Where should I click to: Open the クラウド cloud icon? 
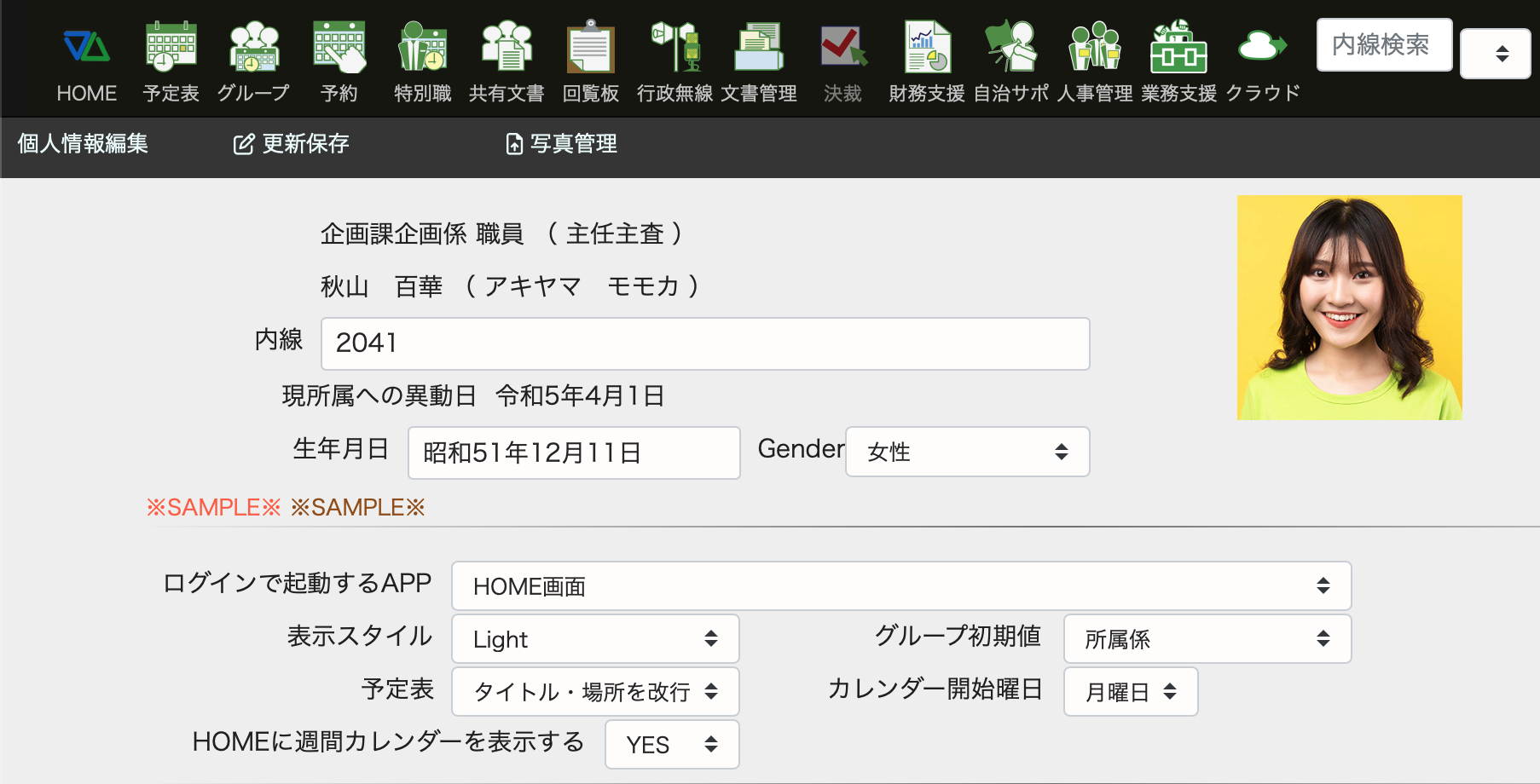tap(1262, 49)
